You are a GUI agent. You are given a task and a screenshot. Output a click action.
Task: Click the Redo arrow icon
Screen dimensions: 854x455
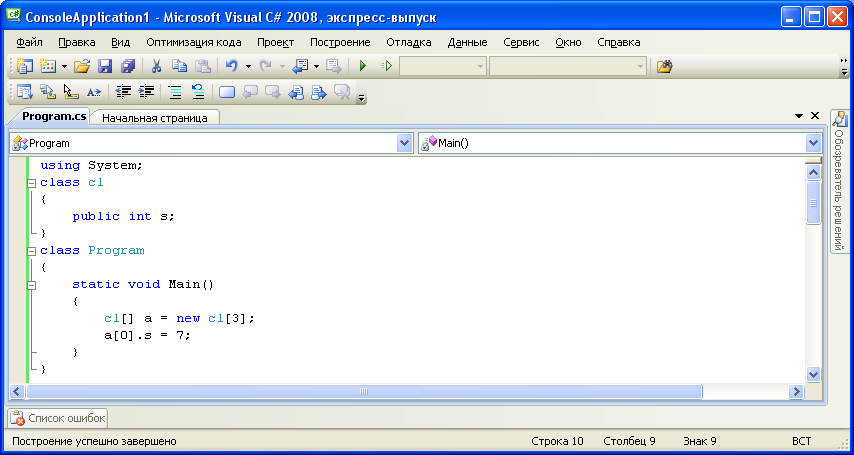pos(265,66)
